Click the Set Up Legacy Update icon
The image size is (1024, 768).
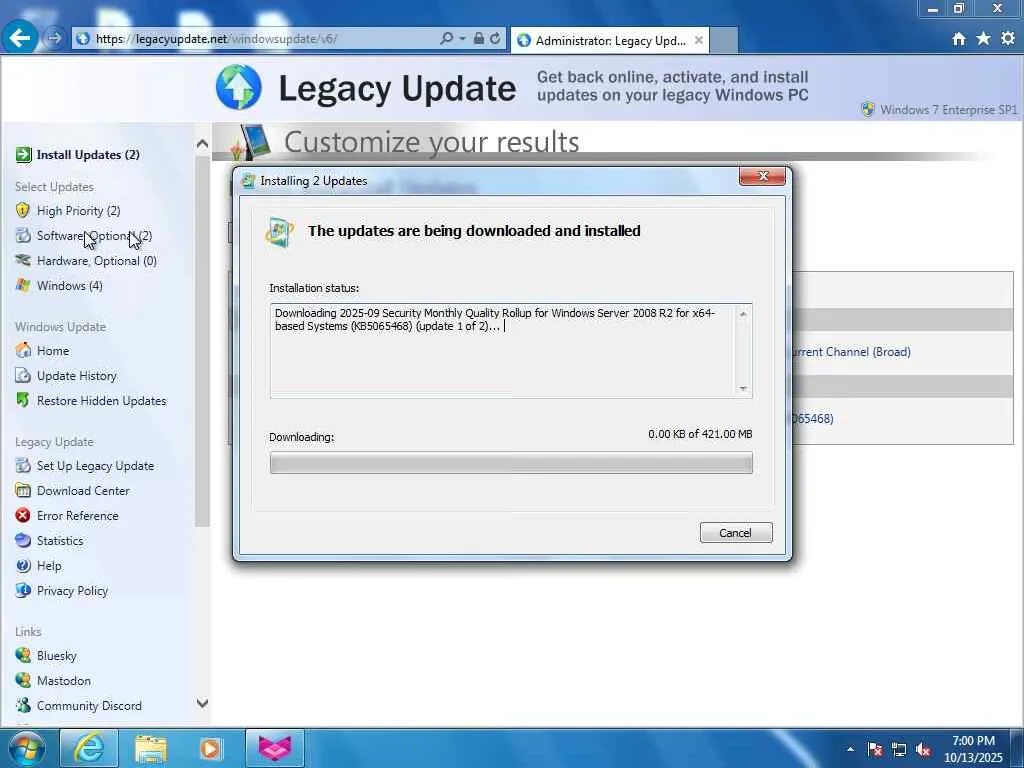coord(23,466)
